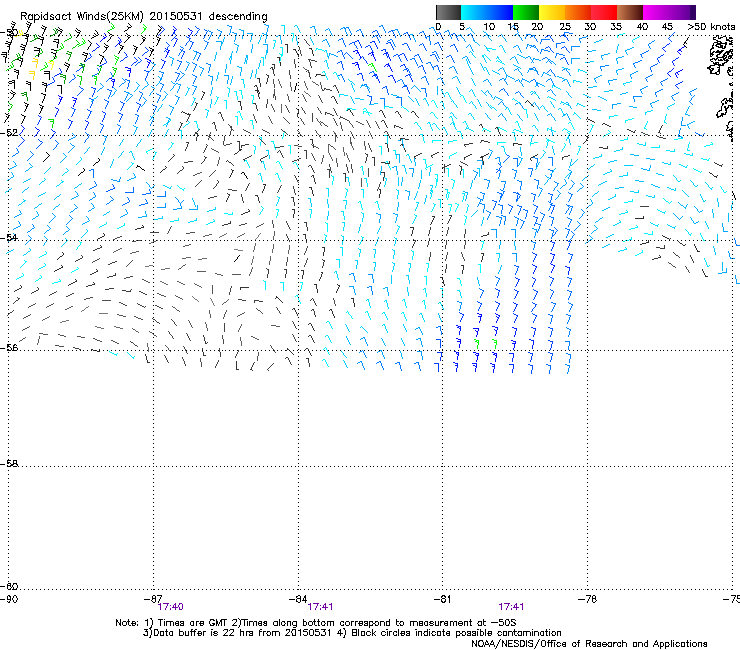Viewport: 740px width, 650px height.
Task: Click the green wind barbs near -56 latitude
Action: pos(486,344)
